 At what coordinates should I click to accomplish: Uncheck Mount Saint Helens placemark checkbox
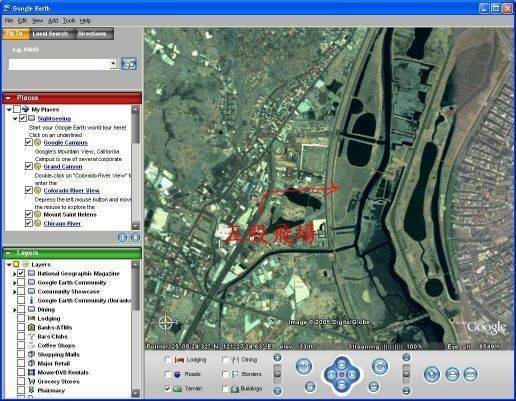point(29,214)
